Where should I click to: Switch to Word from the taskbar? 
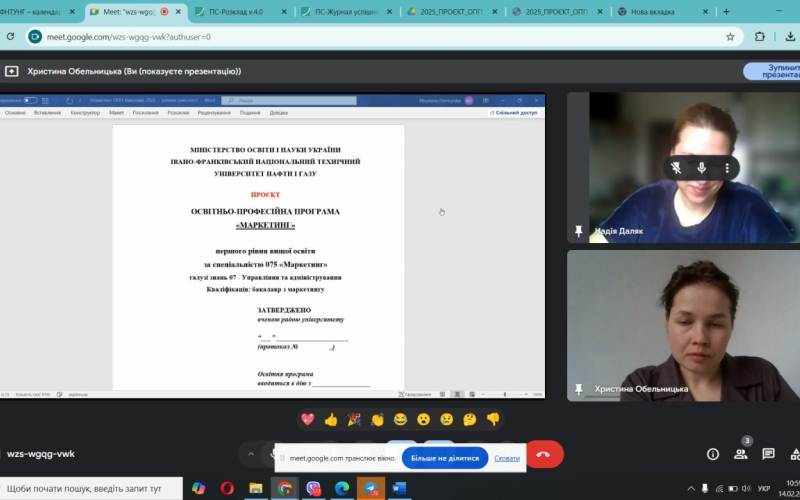pos(399,489)
